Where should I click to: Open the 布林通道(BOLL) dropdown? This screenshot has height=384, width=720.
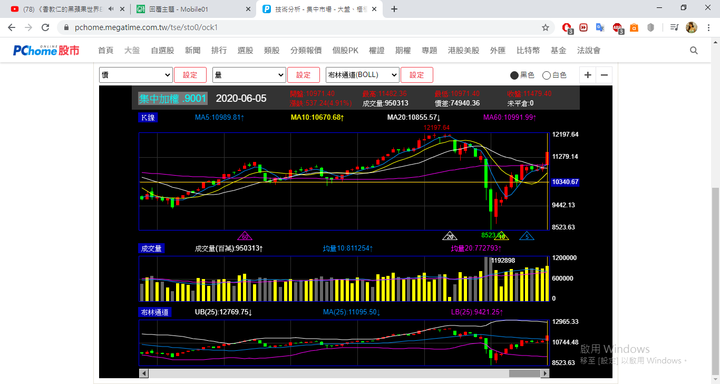(x=362, y=75)
